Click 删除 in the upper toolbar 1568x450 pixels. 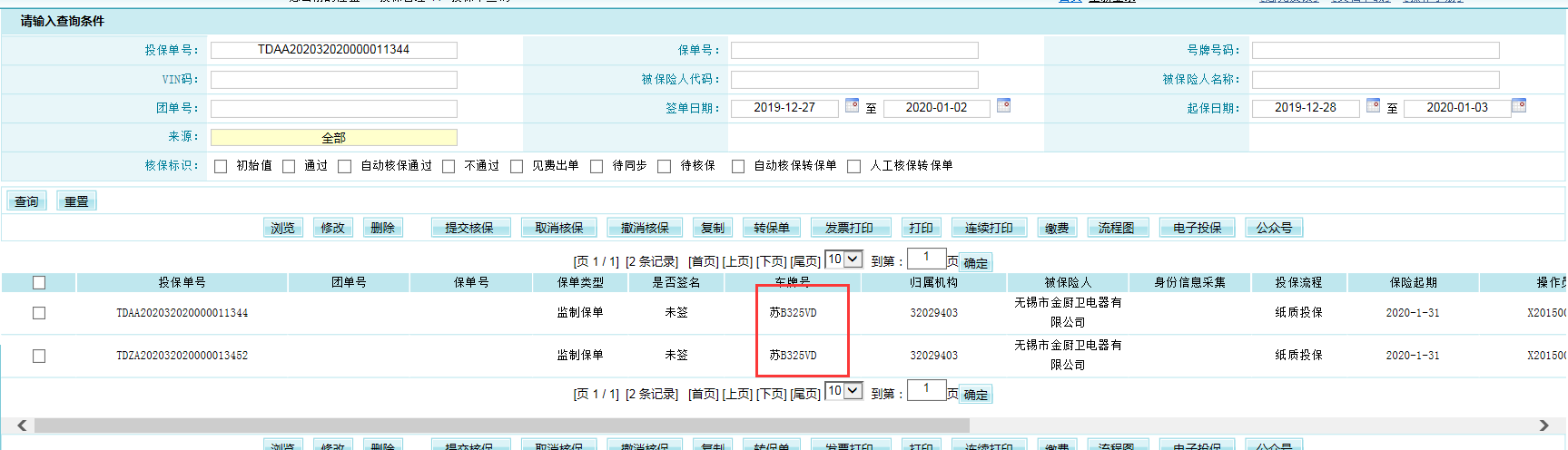click(382, 228)
